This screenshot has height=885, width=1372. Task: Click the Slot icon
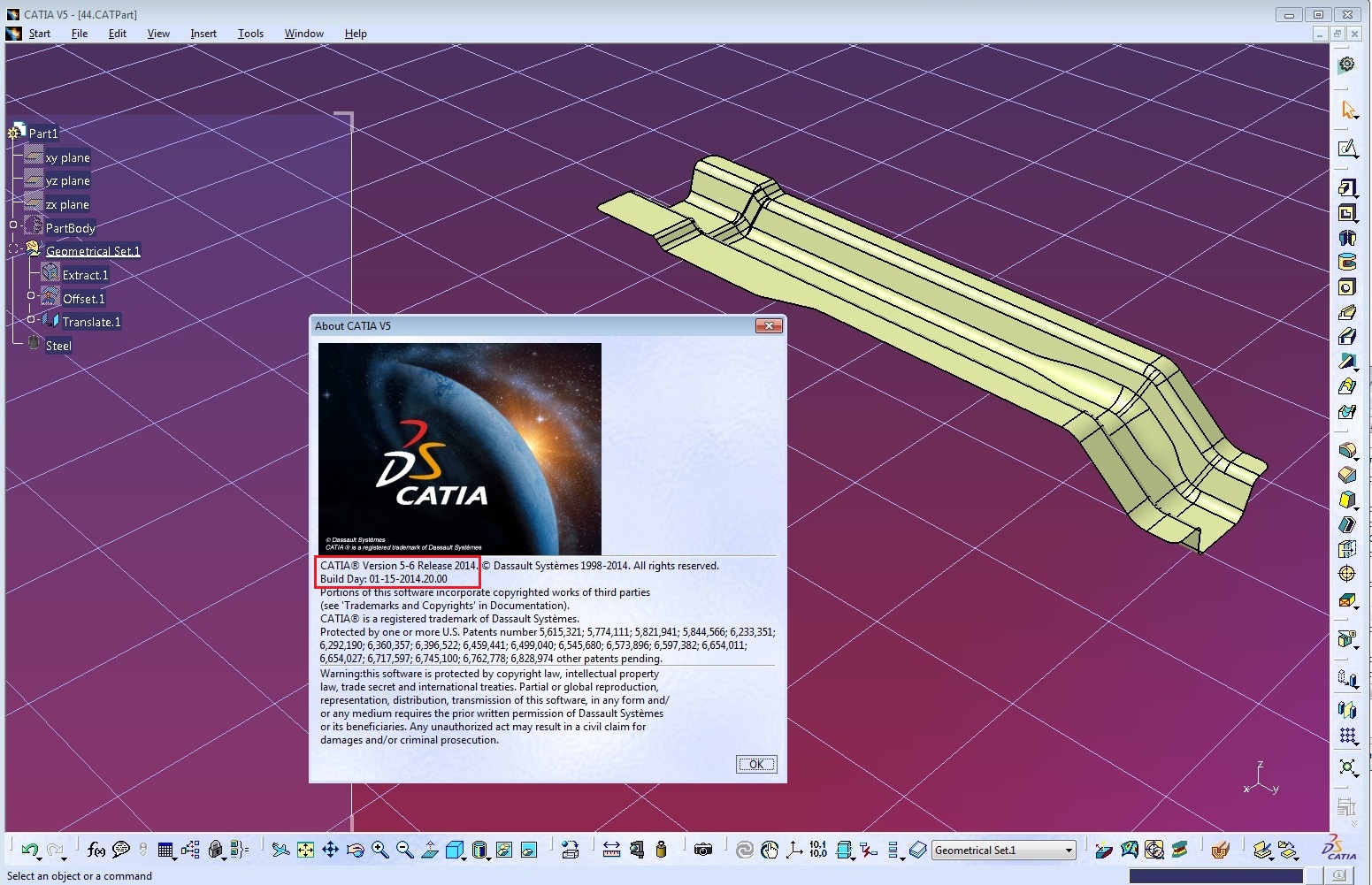1346,336
